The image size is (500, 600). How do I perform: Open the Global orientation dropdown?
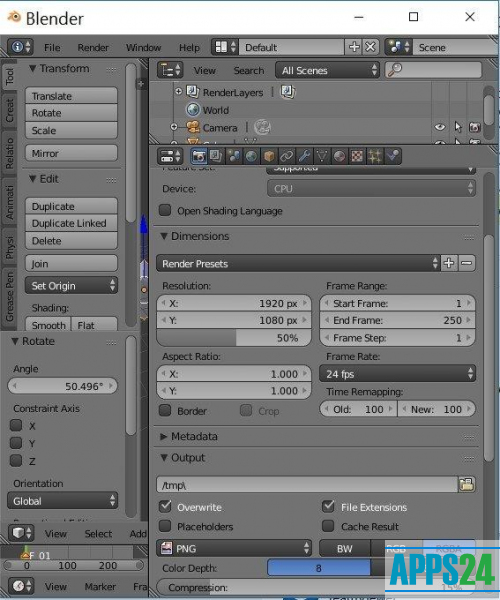click(62, 501)
